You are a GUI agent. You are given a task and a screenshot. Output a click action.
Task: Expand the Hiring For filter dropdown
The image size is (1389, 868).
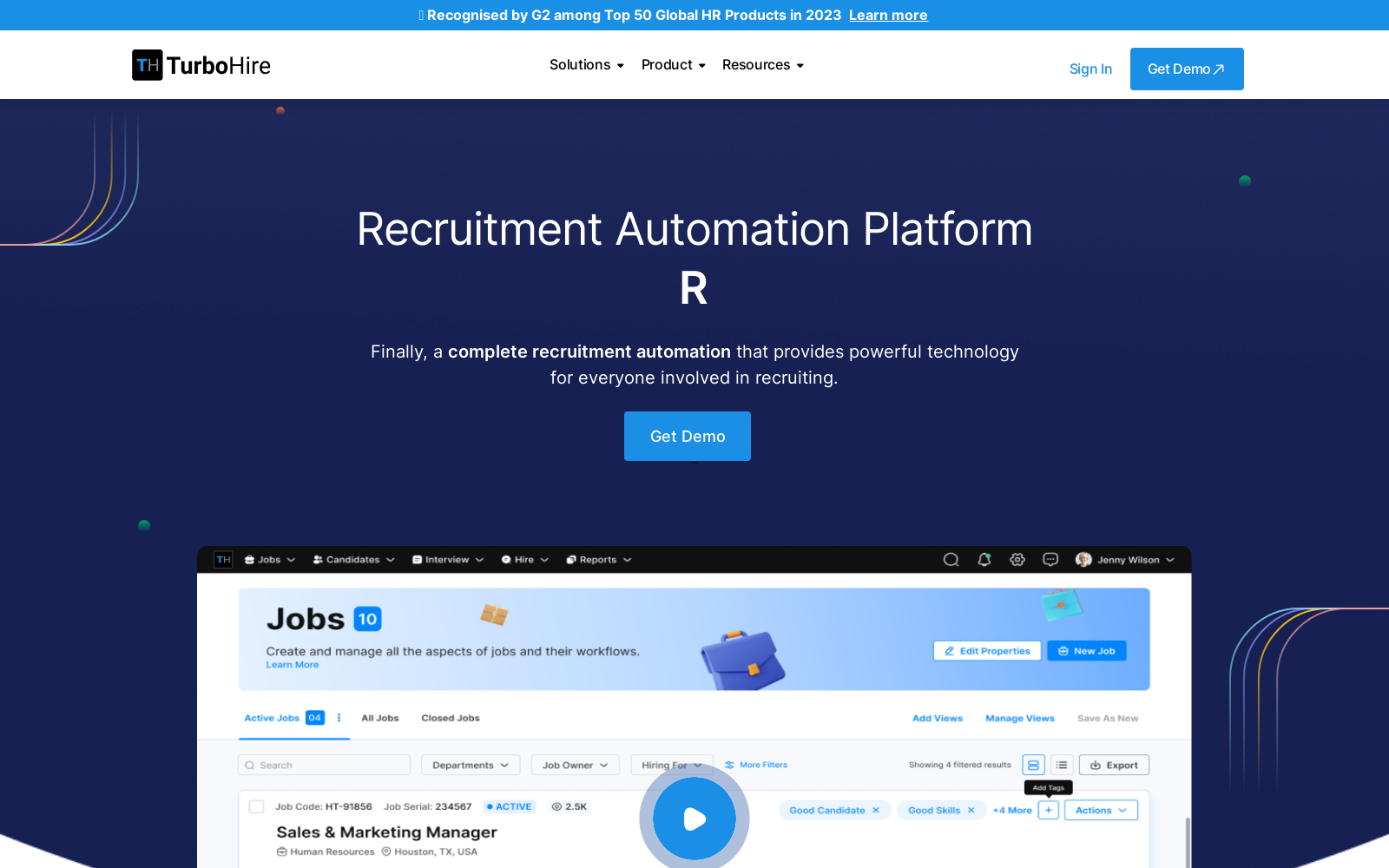672,765
